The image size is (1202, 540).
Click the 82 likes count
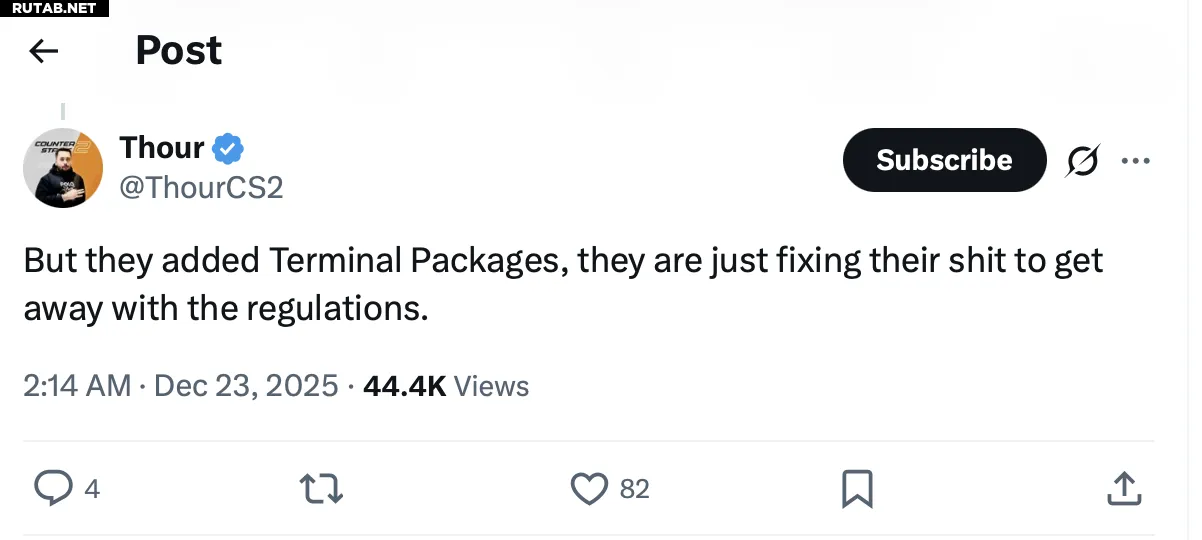pos(634,489)
